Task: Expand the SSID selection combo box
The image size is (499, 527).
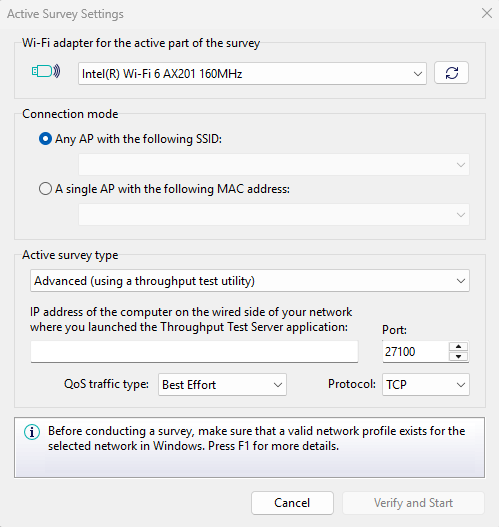Action: coord(274,165)
